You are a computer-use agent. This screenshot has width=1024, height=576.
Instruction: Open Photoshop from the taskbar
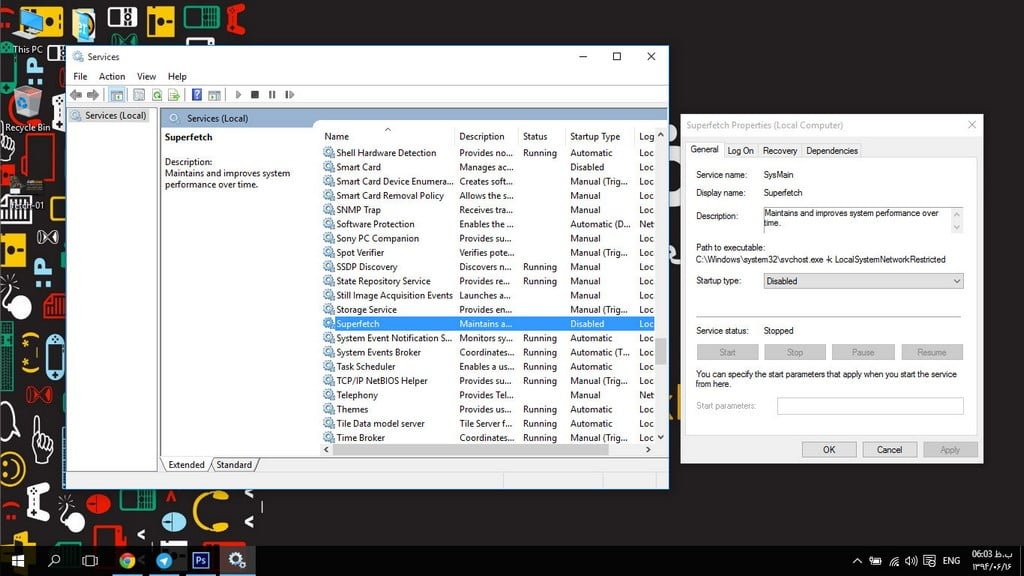200,561
